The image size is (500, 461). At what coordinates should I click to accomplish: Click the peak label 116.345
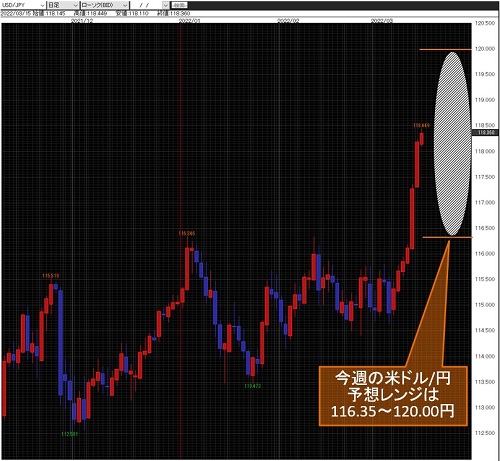[x=187, y=233]
